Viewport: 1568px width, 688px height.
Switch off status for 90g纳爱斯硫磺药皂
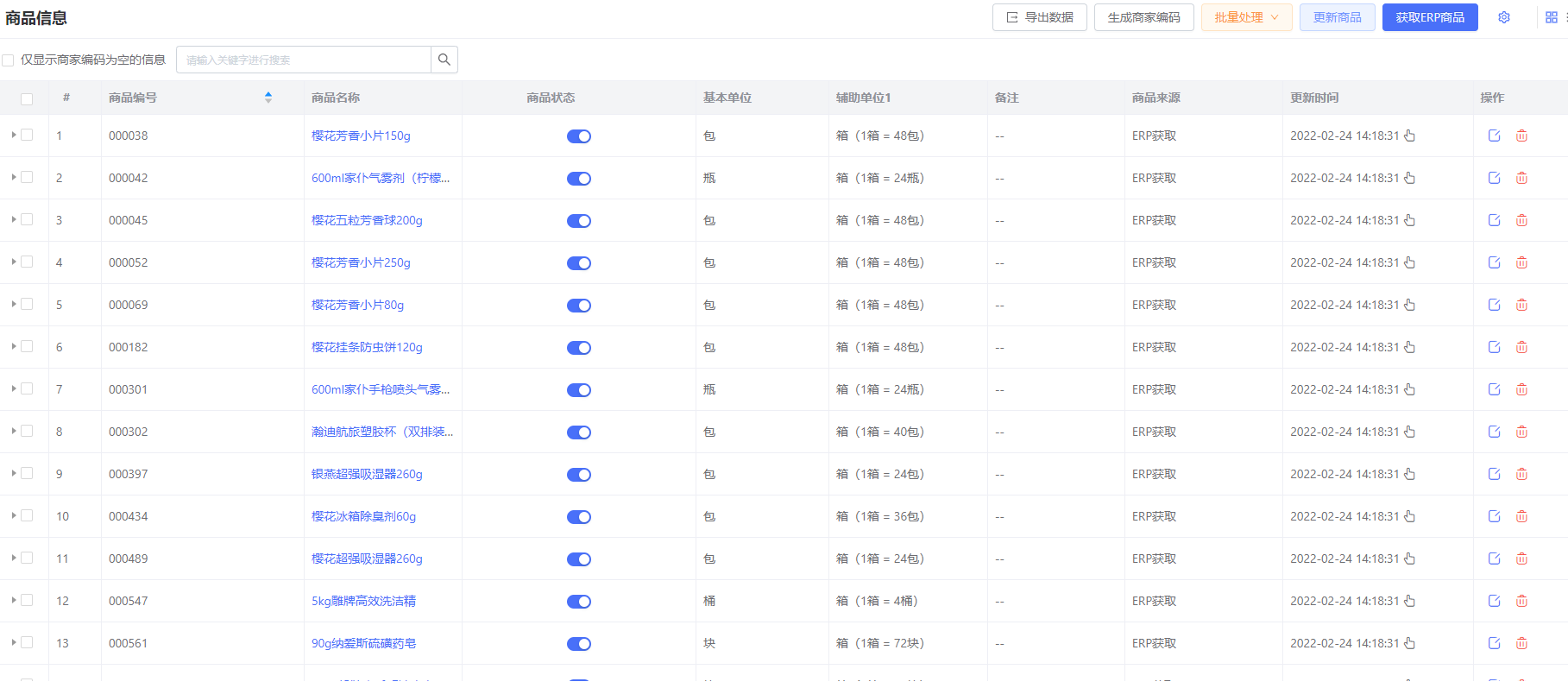click(x=579, y=644)
